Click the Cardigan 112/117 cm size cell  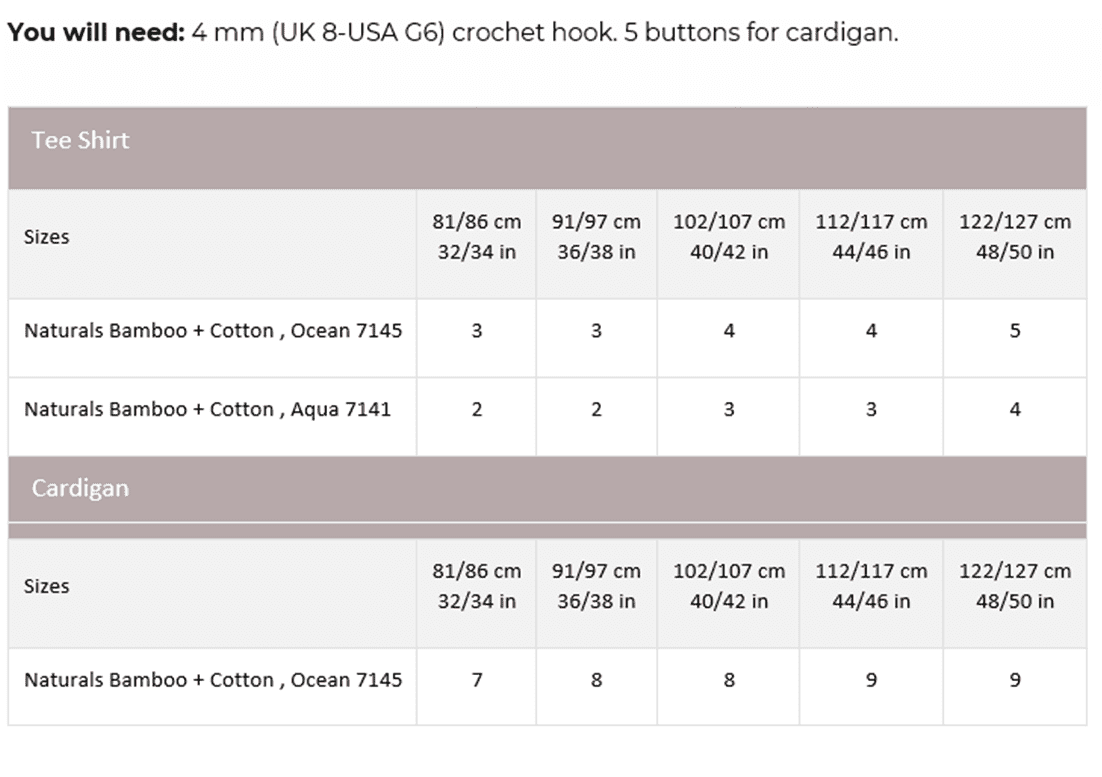pyautogui.click(x=871, y=586)
